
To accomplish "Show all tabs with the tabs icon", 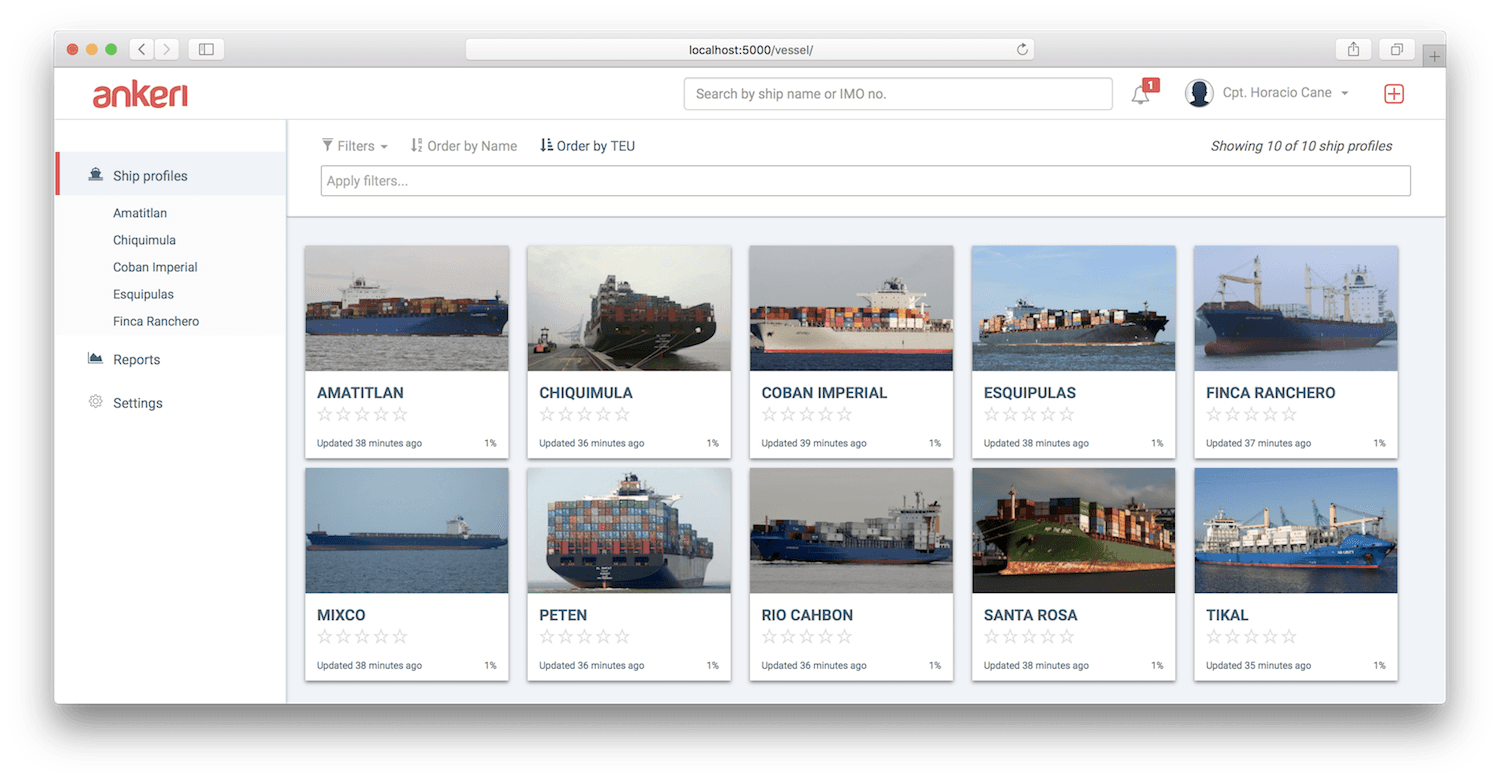I will 1397,49.
